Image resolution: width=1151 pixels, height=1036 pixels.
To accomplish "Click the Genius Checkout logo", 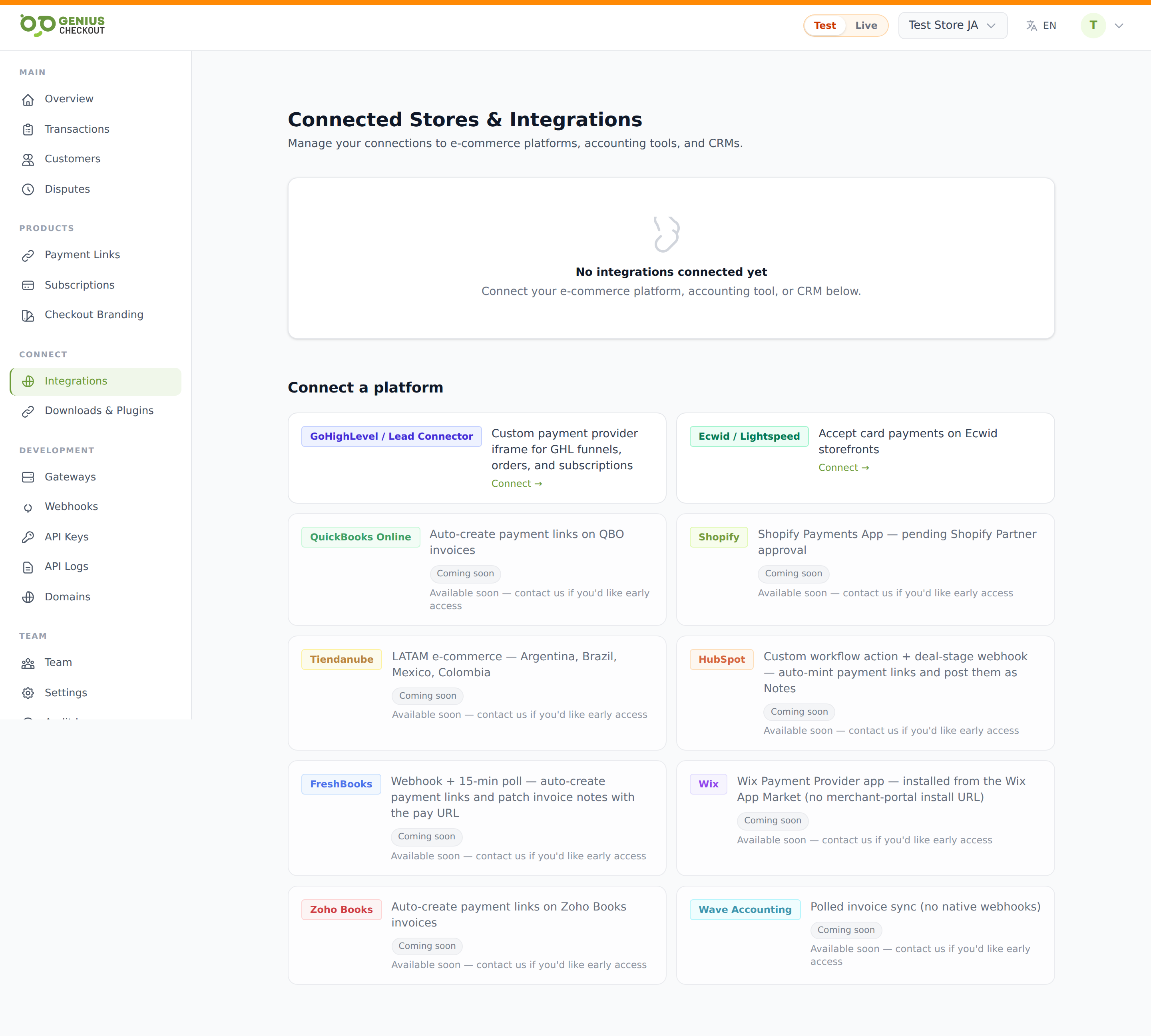I will point(63,26).
